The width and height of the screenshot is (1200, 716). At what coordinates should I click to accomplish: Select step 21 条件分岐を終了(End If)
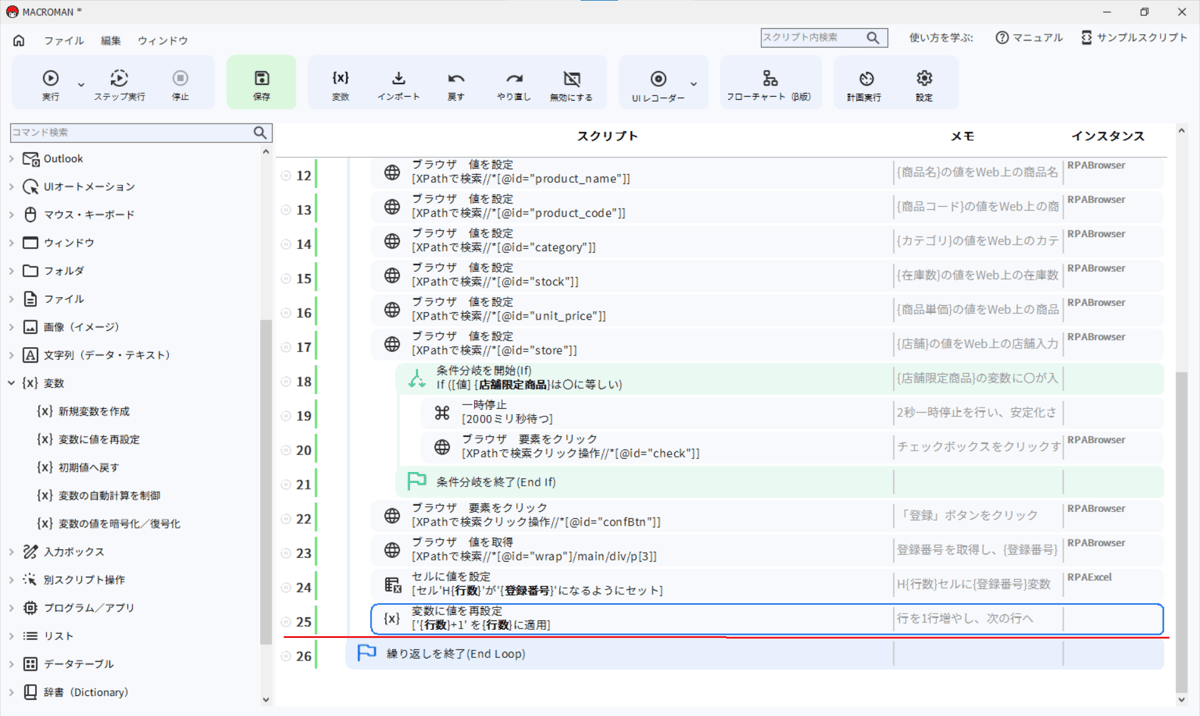pos(780,482)
